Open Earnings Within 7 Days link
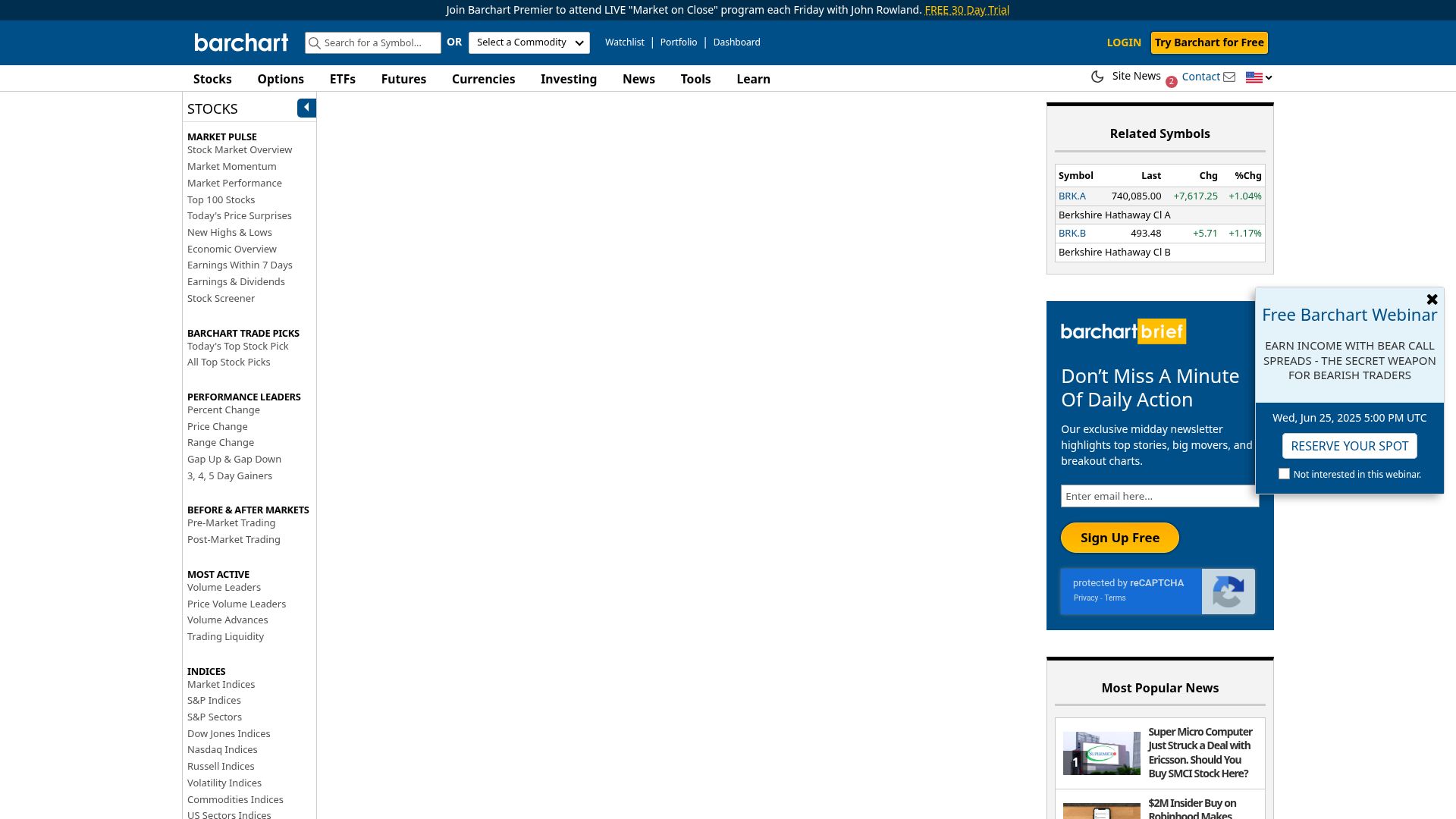The height and width of the screenshot is (819, 1456). 240,265
